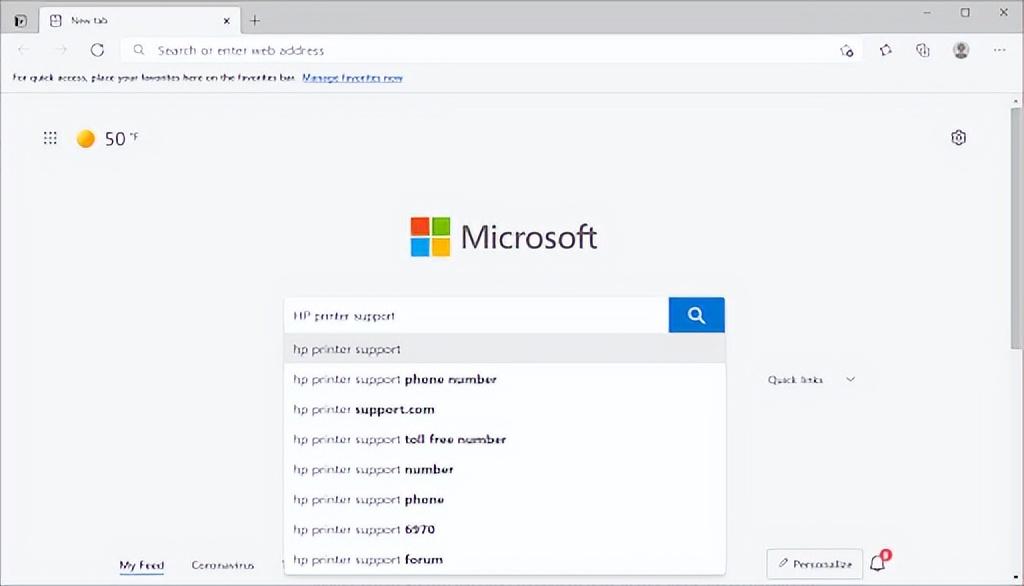Click the browser Forward arrow
The width and height of the screenshot is (1024, 586).
pos(61,50)
